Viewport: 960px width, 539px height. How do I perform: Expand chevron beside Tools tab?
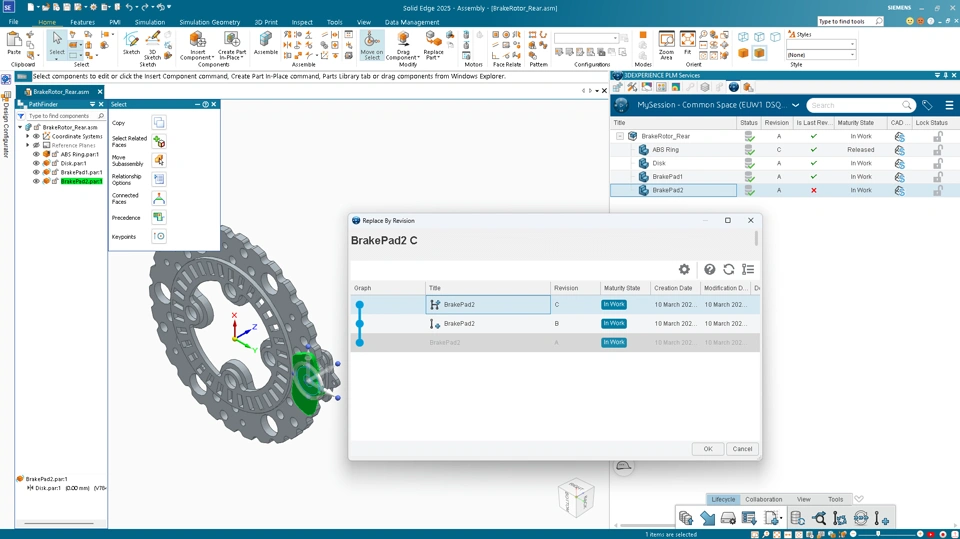pyautogui.click(x=859, y=499)
